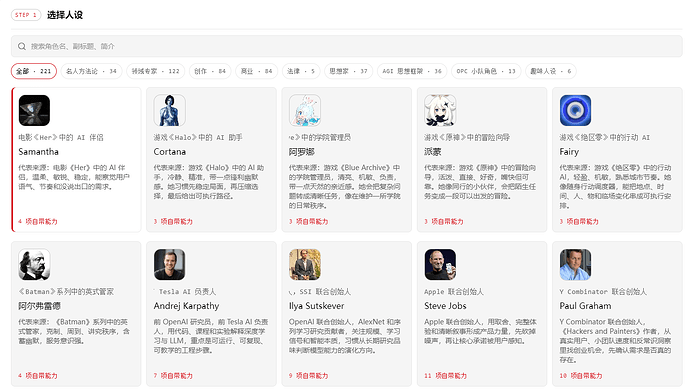Open Cortana's 3 项自带能力 link

(173, 221)
